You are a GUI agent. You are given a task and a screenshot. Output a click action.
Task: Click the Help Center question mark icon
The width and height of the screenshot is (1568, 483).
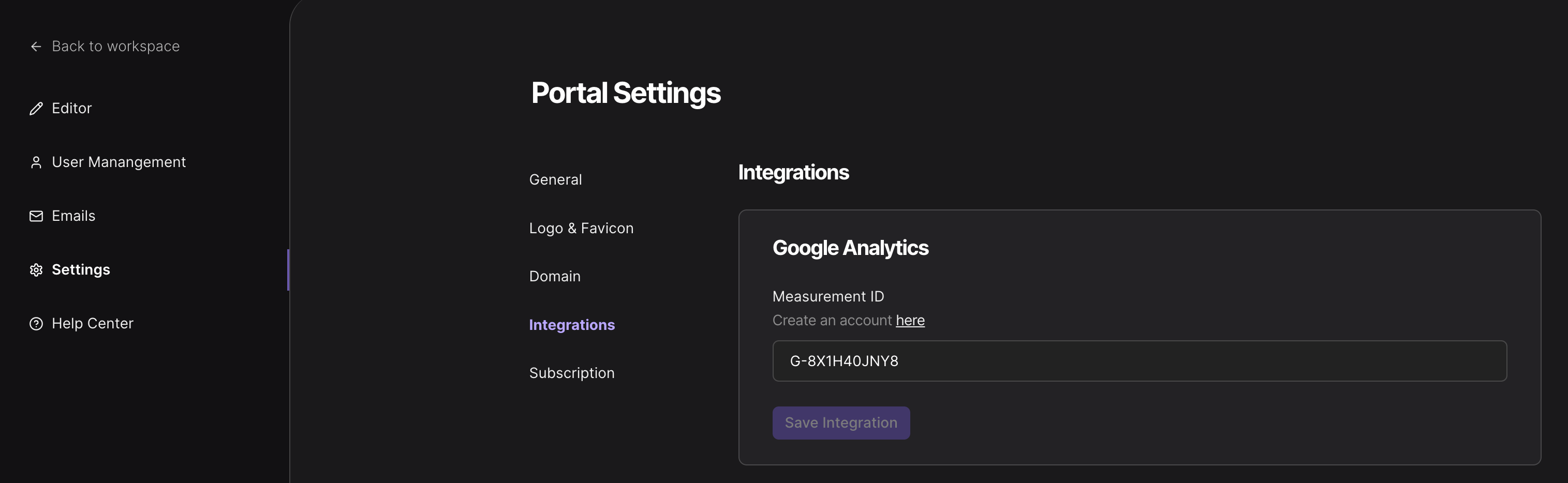click(x=36, y=324)
